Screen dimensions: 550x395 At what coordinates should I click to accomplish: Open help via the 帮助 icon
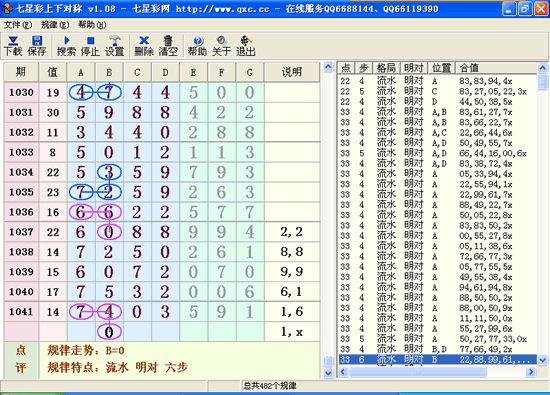(x=197, y=46)
